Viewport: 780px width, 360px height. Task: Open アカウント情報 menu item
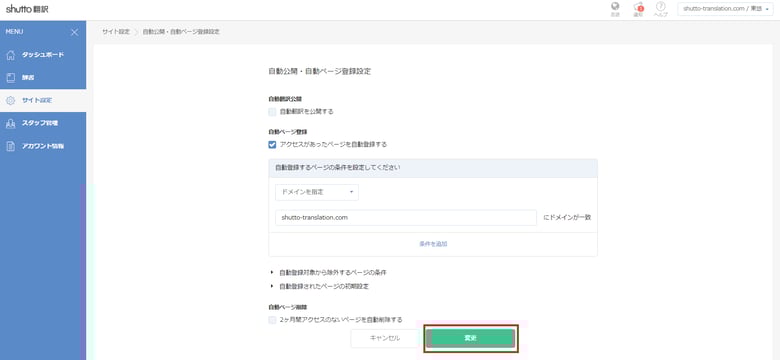[43, 147]
